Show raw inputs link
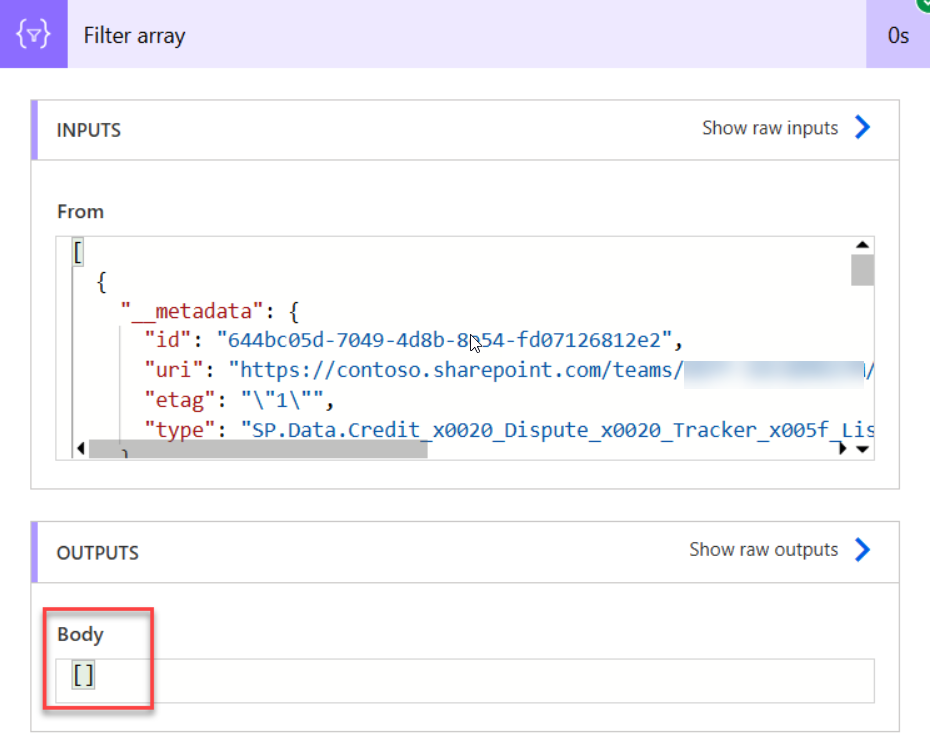Viewport: 930px width, 739px height. point(770,128)
